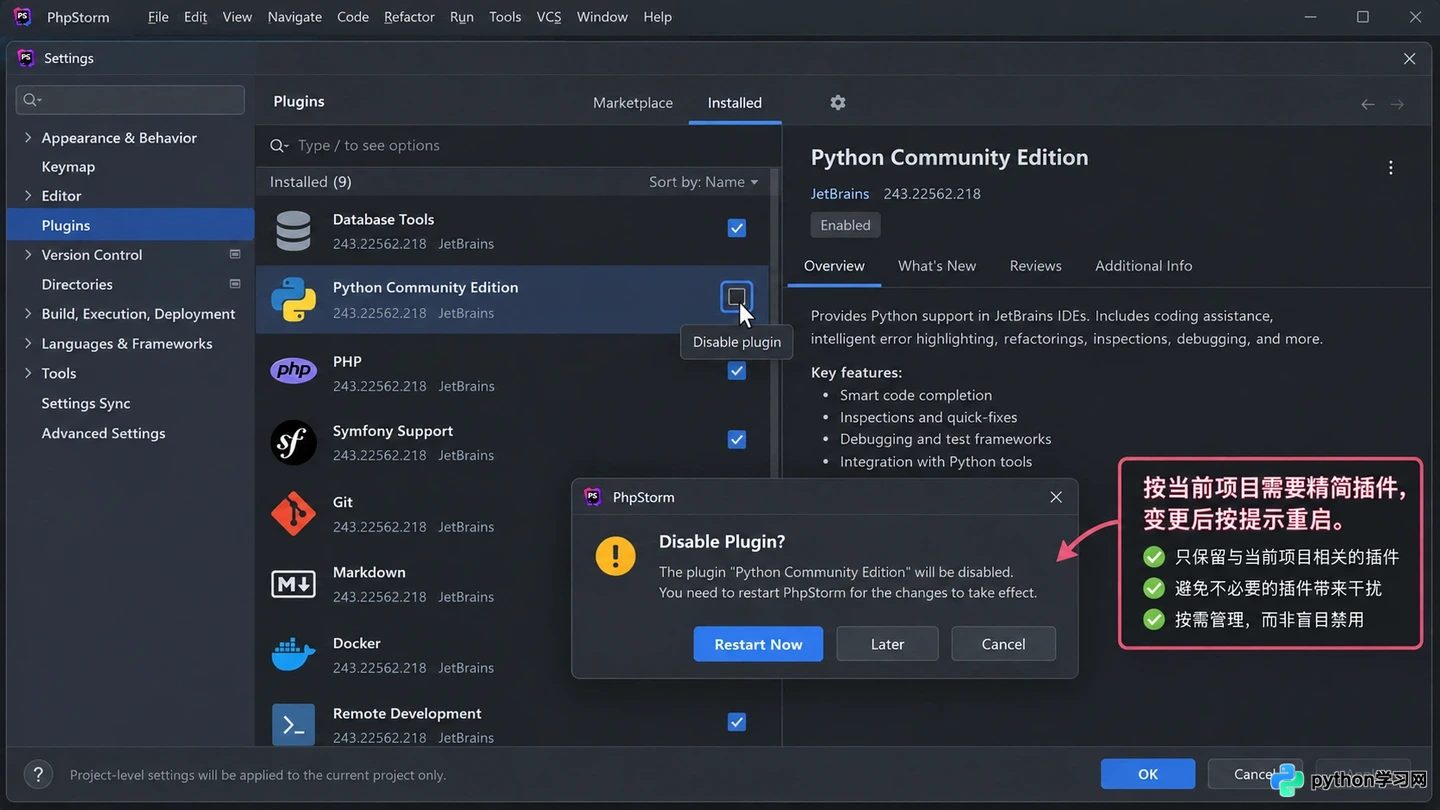Viewport: 1440px width, 810px height.
Task: Expand Build, Execution, Deployment node
Action: [28, 314]
